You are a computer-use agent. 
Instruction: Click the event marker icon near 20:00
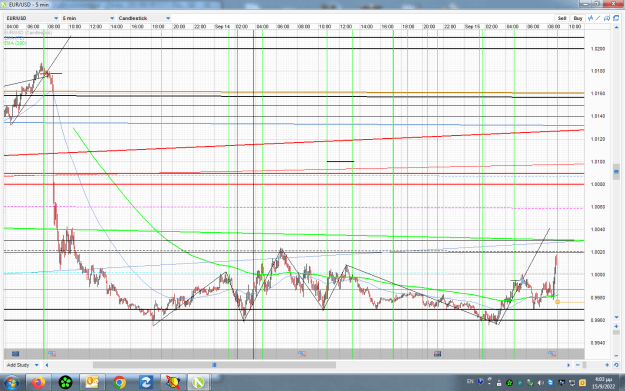437,354
